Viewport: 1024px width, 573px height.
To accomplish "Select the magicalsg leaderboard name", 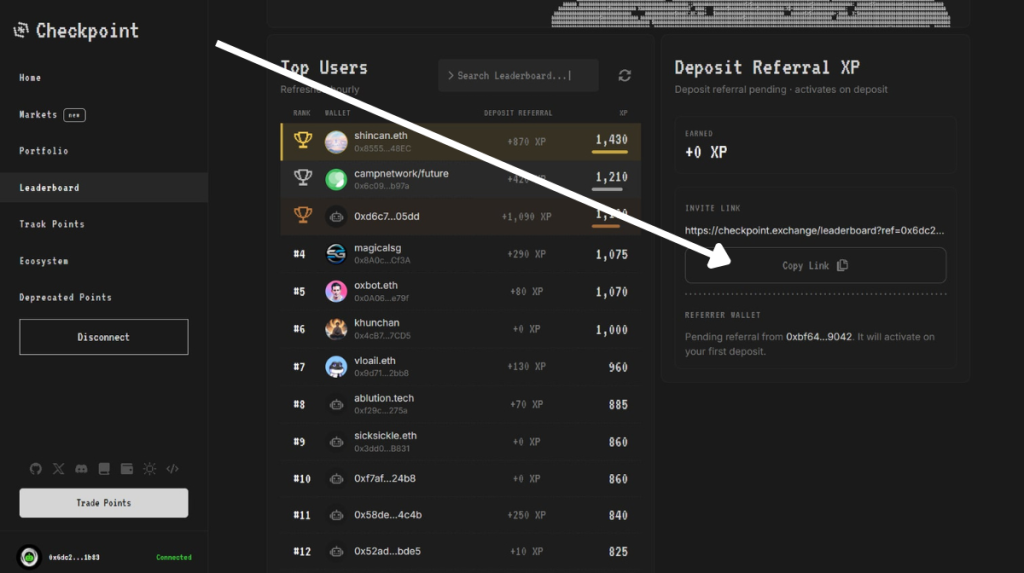I will pos(377,248).
